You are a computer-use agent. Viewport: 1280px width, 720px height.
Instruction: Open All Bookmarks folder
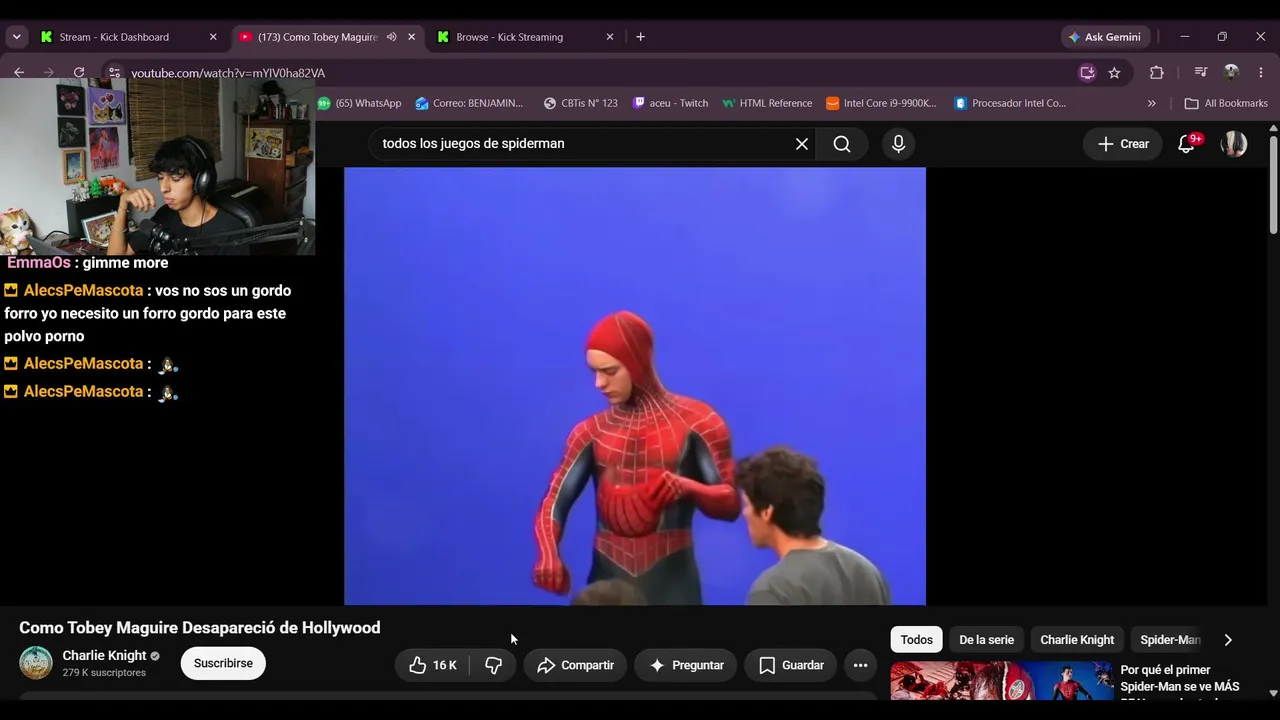click(x=1226, y=103)
